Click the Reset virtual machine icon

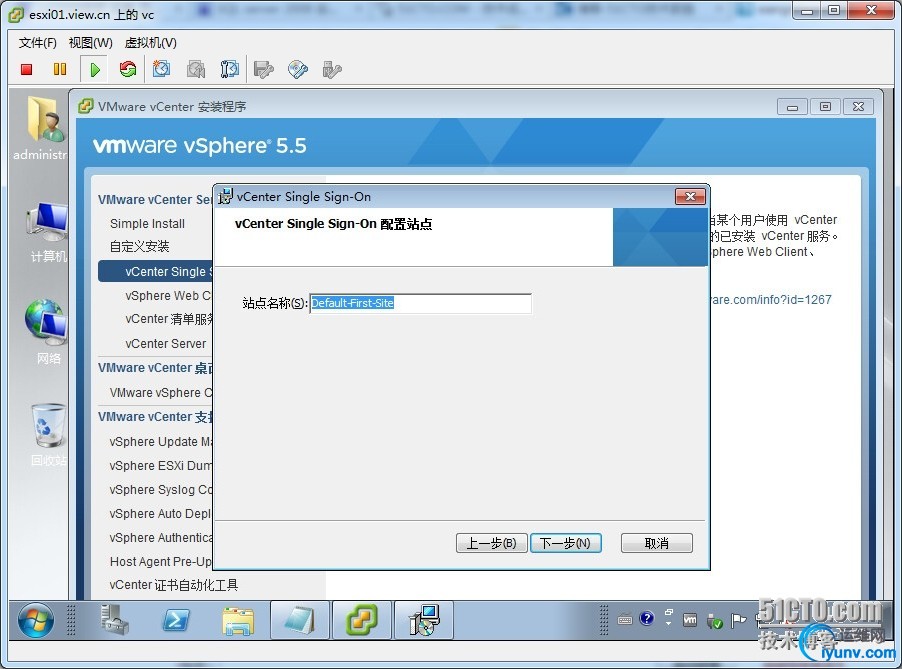(128, 69)
